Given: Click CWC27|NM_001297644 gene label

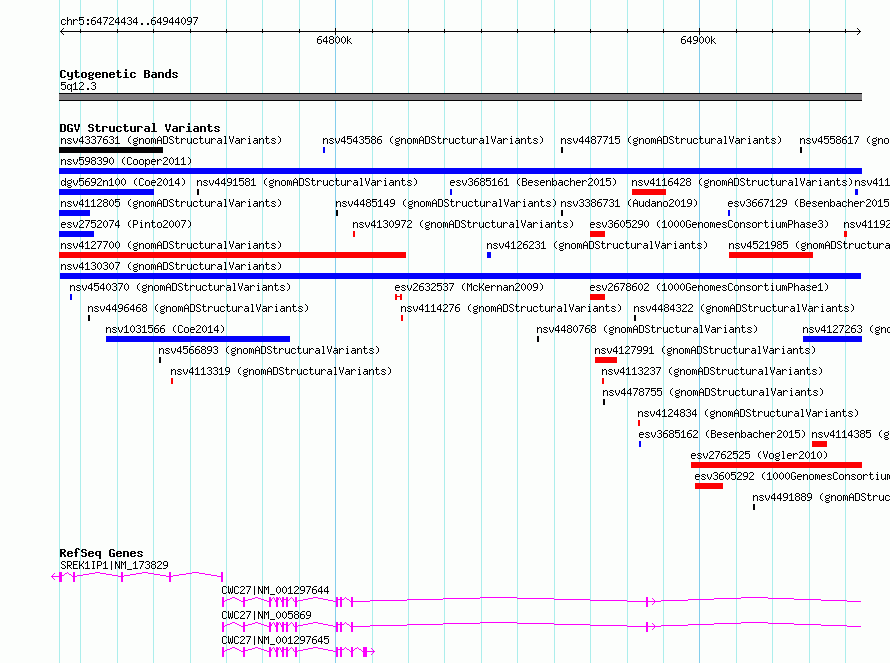Looking at the screenshot, I should [x=275, y=590].
